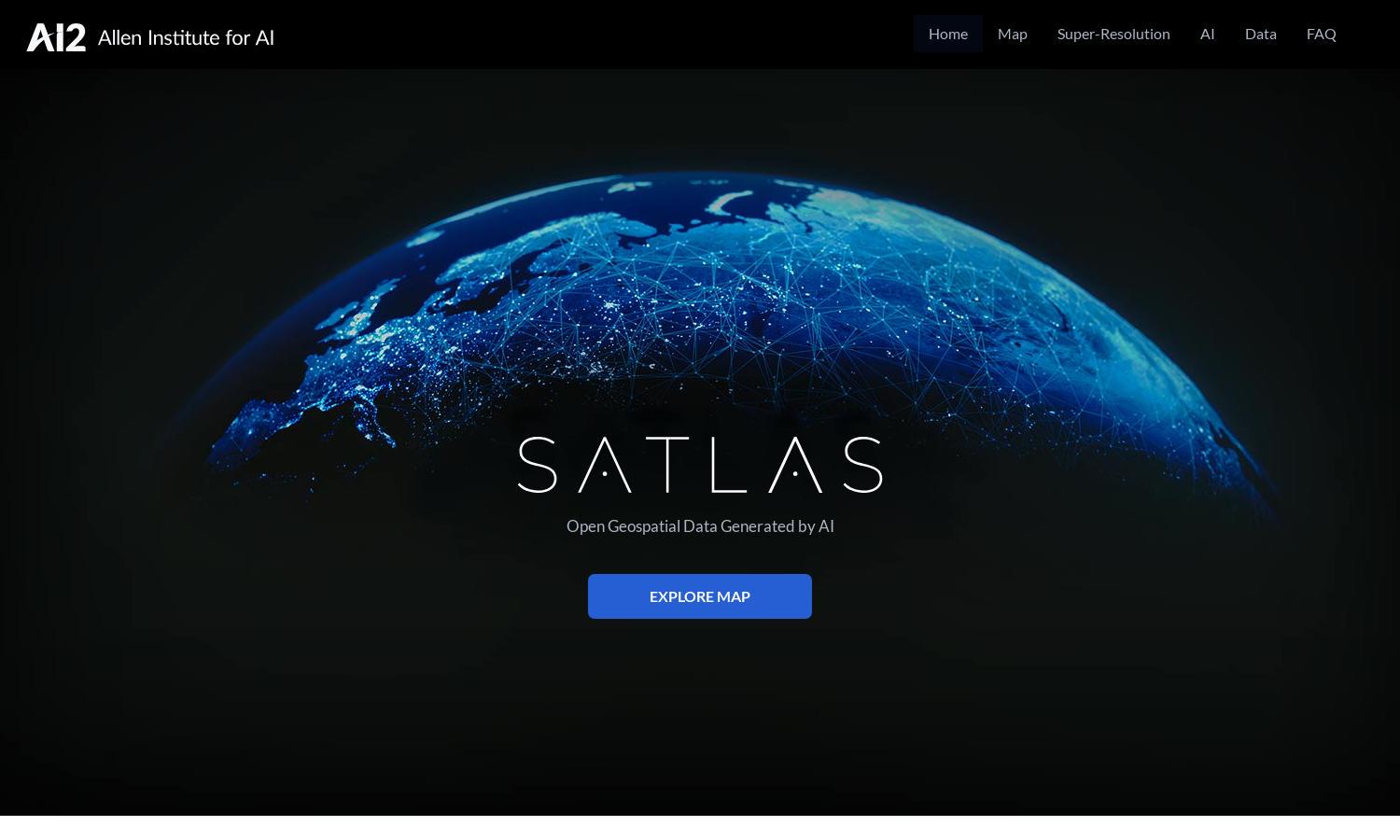Click the EXPLORE MAP button
The width and height of the screenshot is (1400, 840).
[x=700, y=596]
